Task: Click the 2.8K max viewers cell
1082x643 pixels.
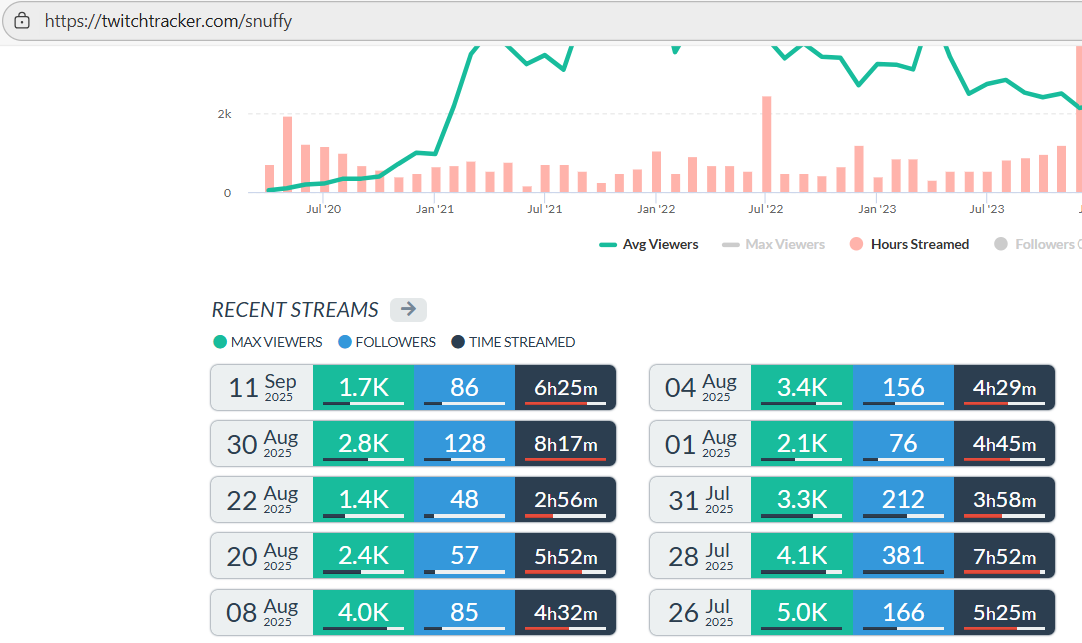Action: [x=363, y=444]
